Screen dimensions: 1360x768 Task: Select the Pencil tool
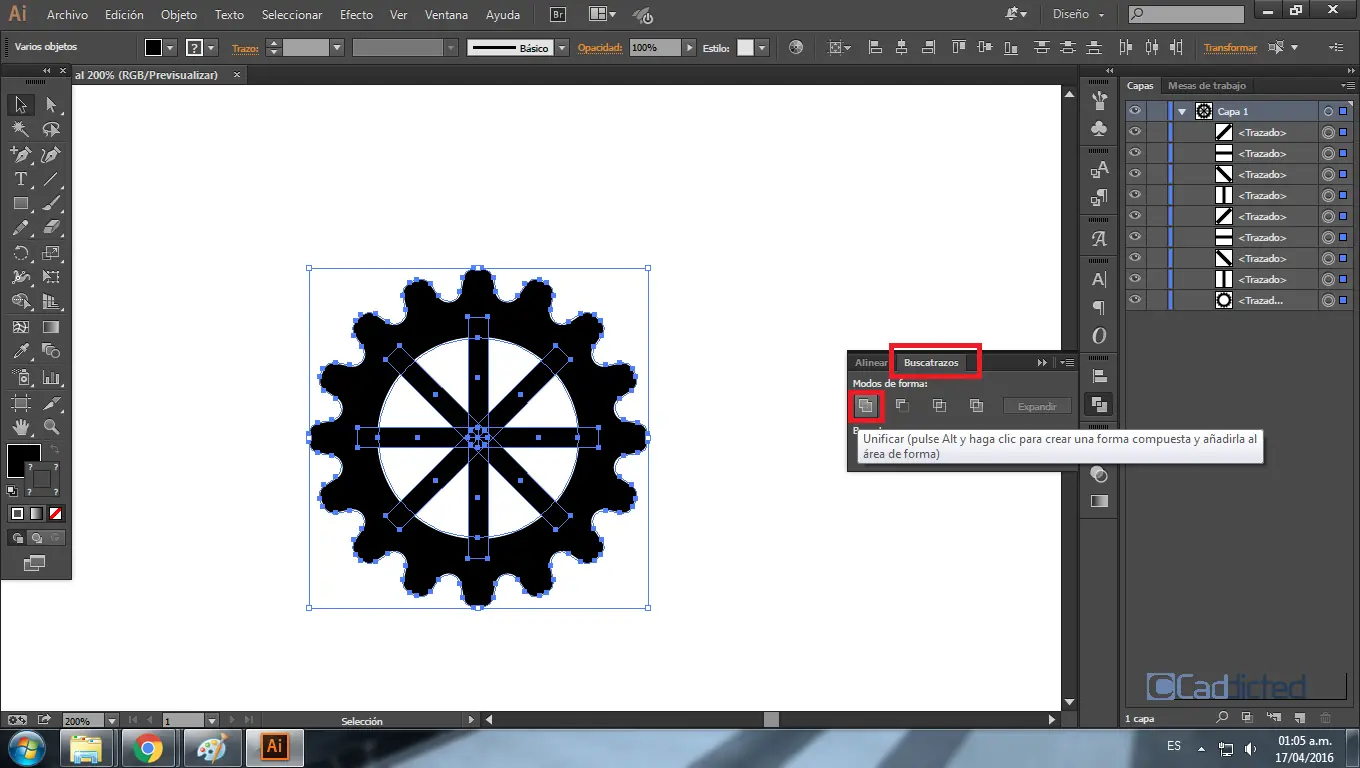coord(20,228)
